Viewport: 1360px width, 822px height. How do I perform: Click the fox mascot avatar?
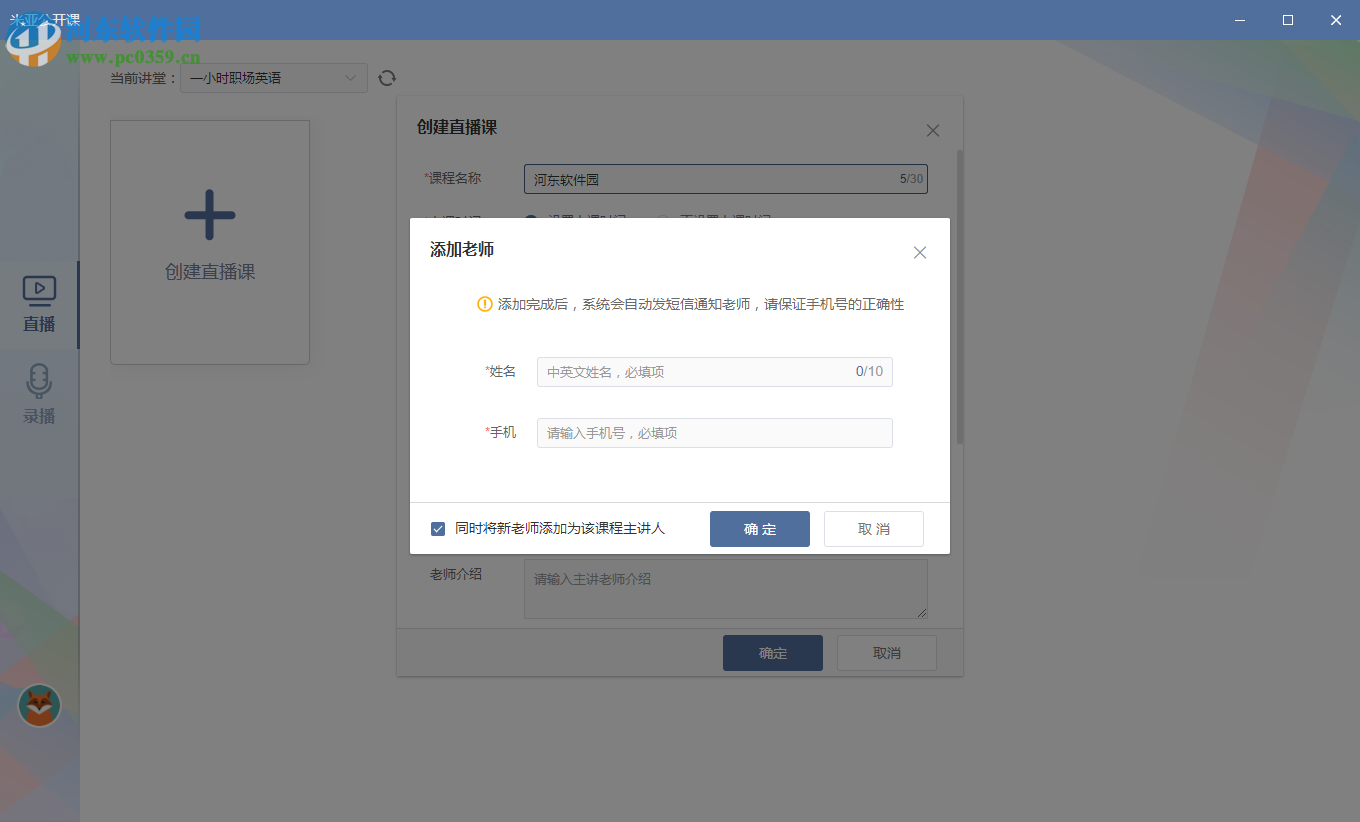point(38,705)
